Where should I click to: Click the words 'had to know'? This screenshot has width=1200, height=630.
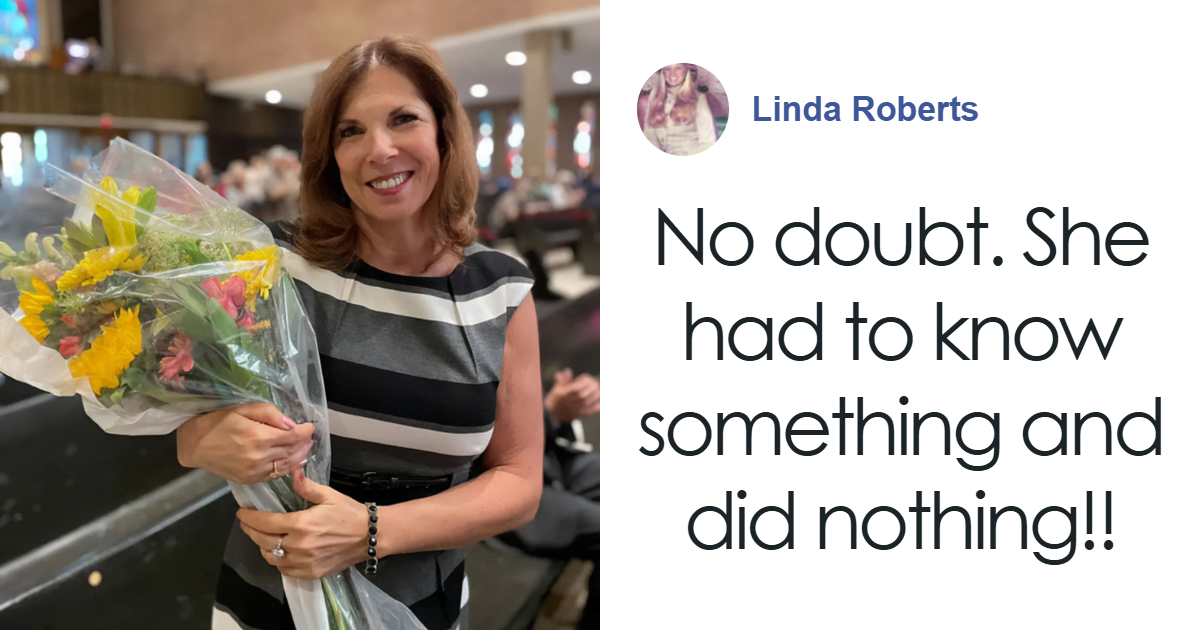(903, 335)
